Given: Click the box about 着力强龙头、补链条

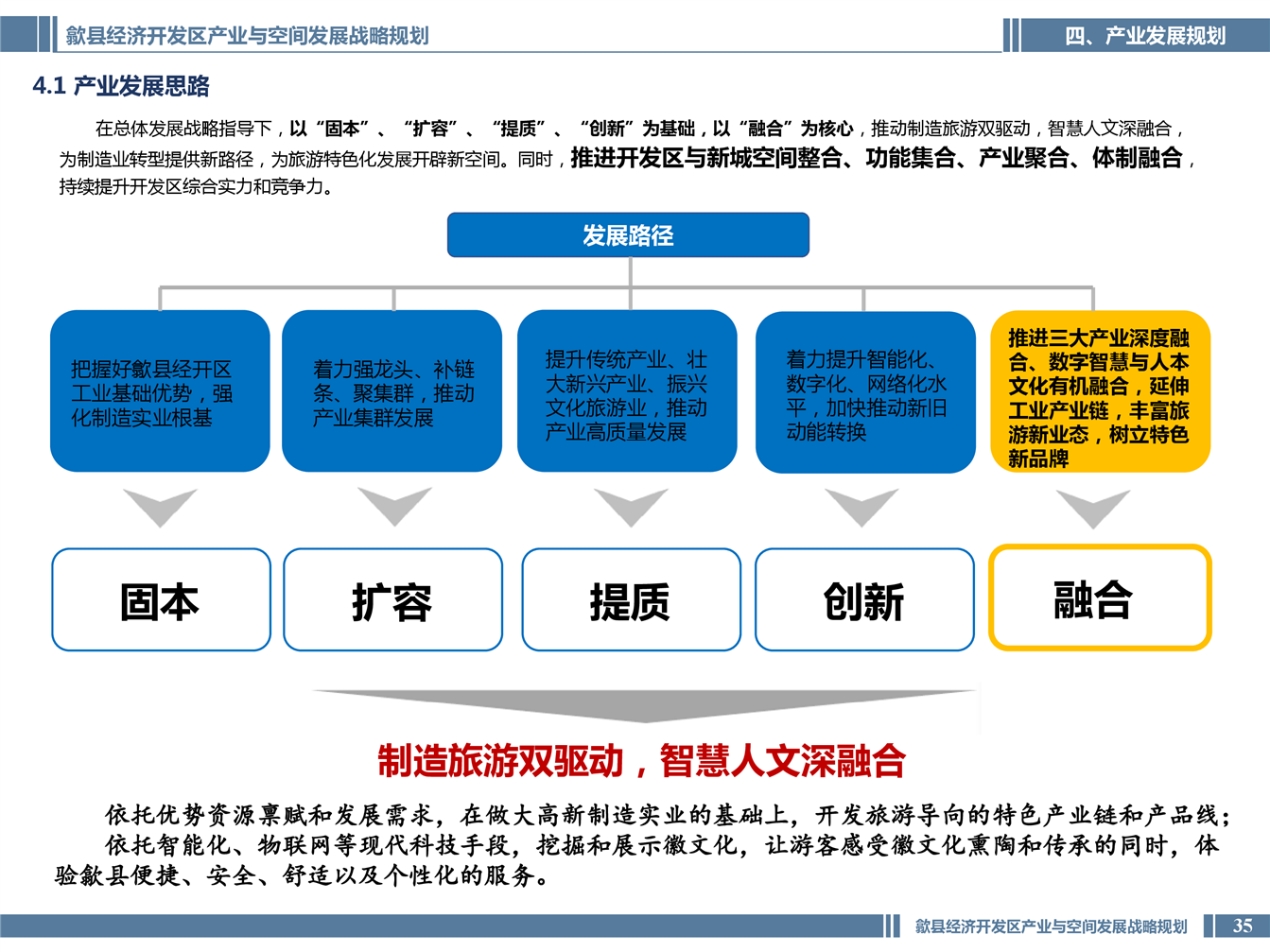Looking at the screenshot, I should pos(391,391).
